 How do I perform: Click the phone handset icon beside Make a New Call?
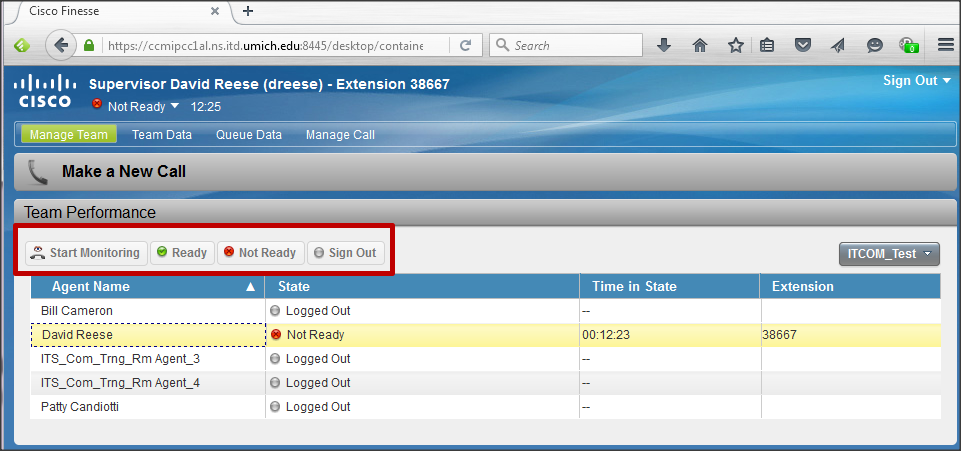[38, 172]
